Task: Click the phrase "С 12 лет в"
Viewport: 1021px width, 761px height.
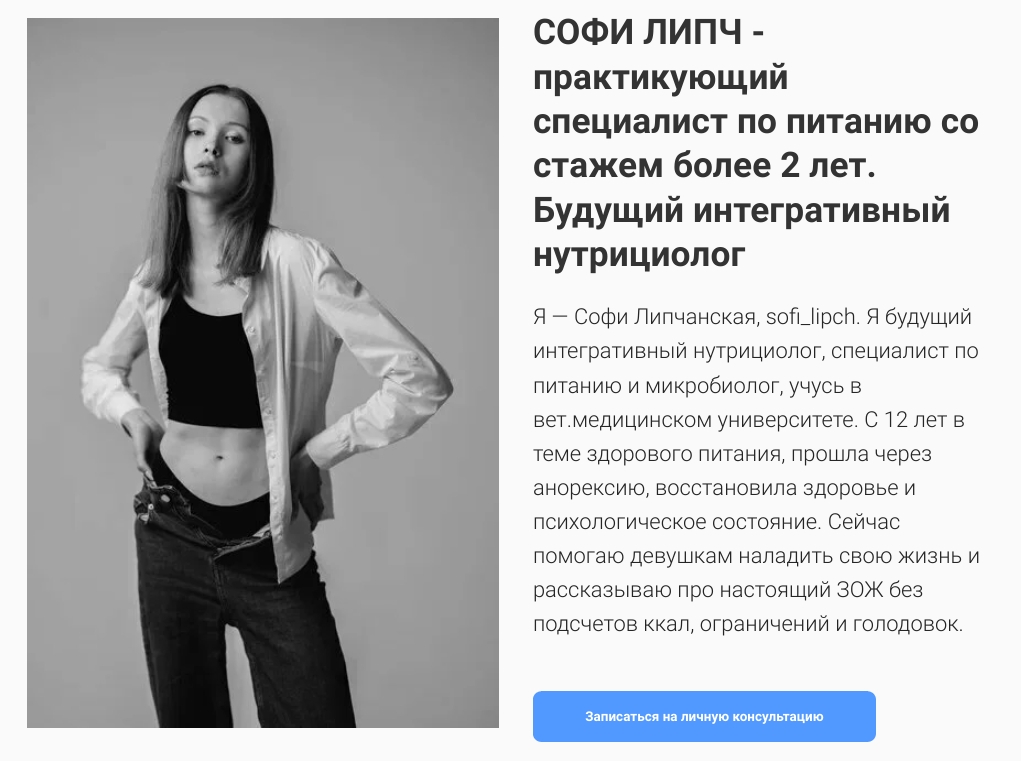Action: tap(914, 420)
